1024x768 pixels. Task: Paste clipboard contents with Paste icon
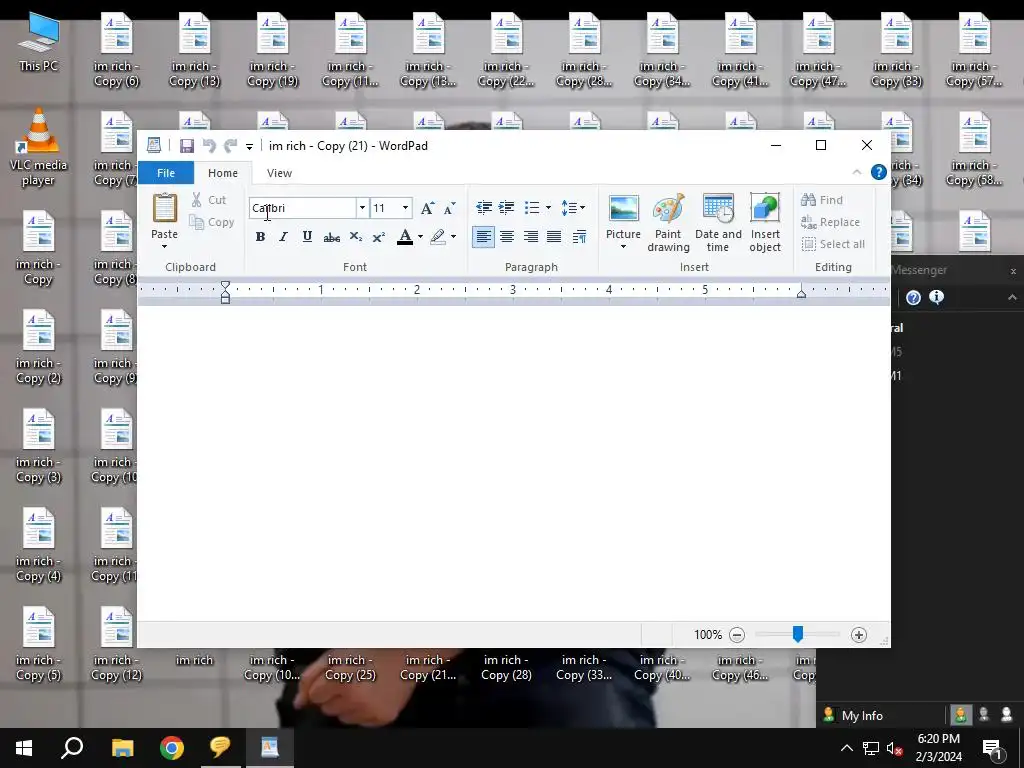(x=165, y=208)
